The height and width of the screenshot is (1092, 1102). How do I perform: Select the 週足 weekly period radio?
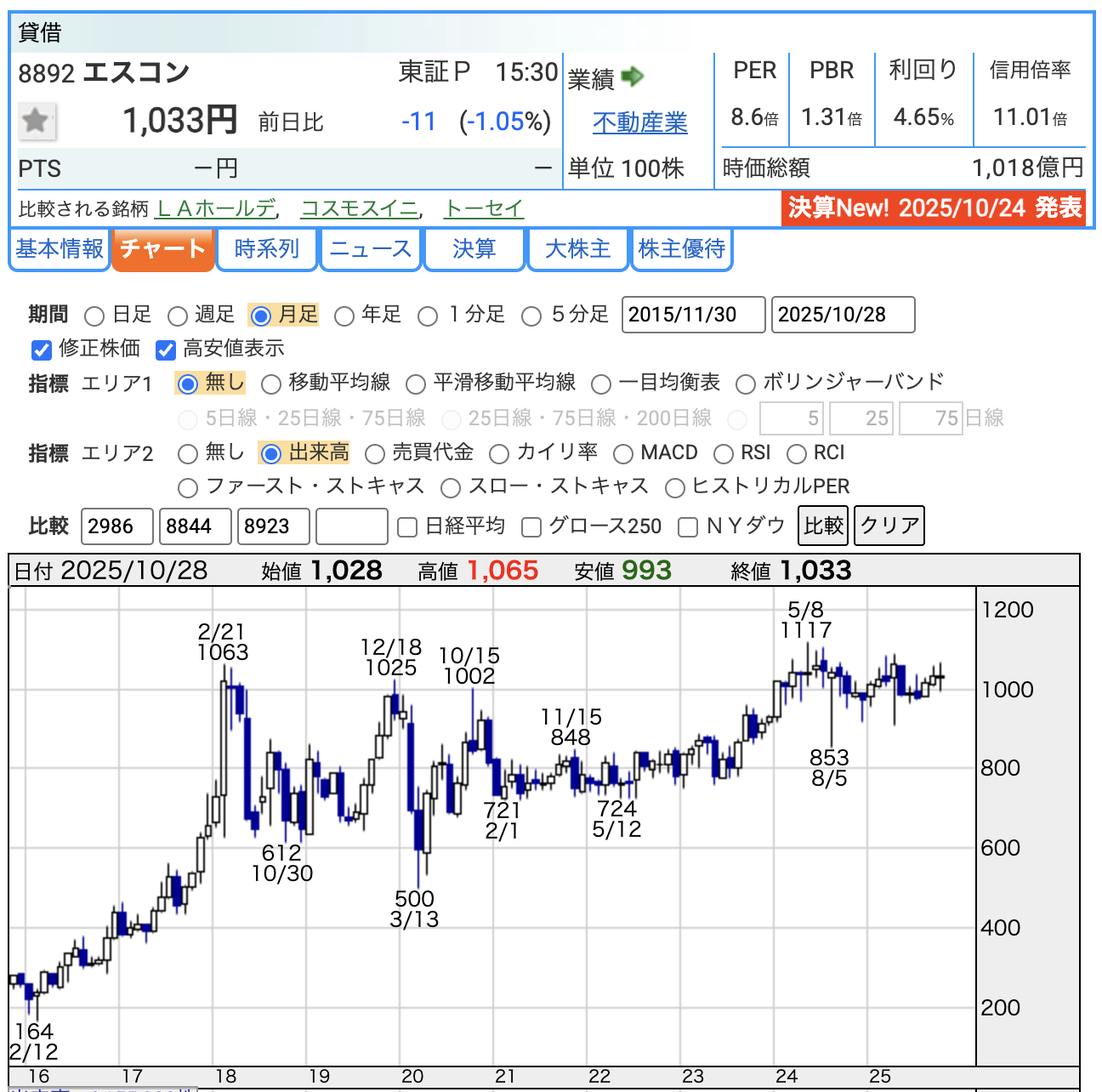(x=178, y=316)
